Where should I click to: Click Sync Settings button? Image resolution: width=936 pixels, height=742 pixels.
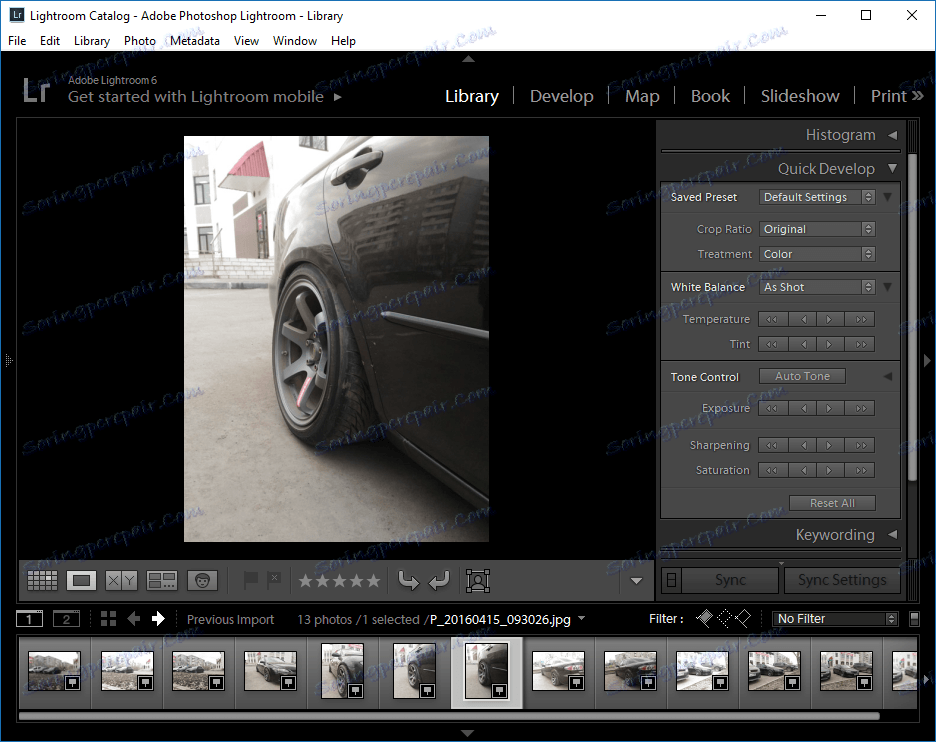click(842, 580)
